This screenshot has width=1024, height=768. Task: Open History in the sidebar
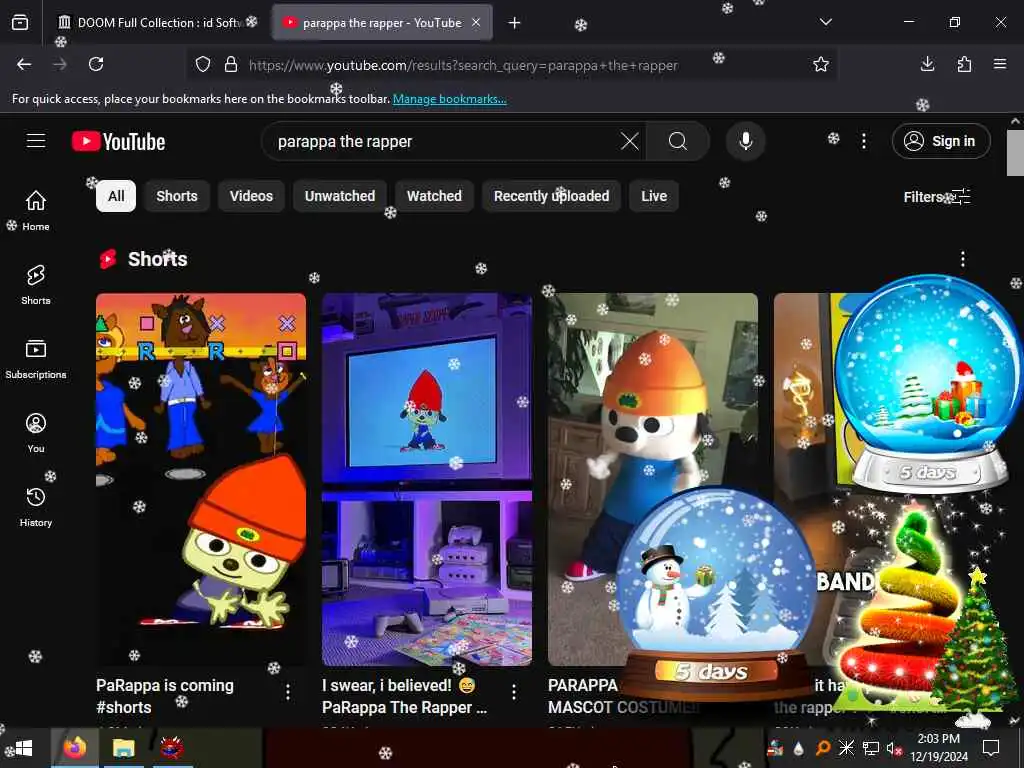(36, 506)
